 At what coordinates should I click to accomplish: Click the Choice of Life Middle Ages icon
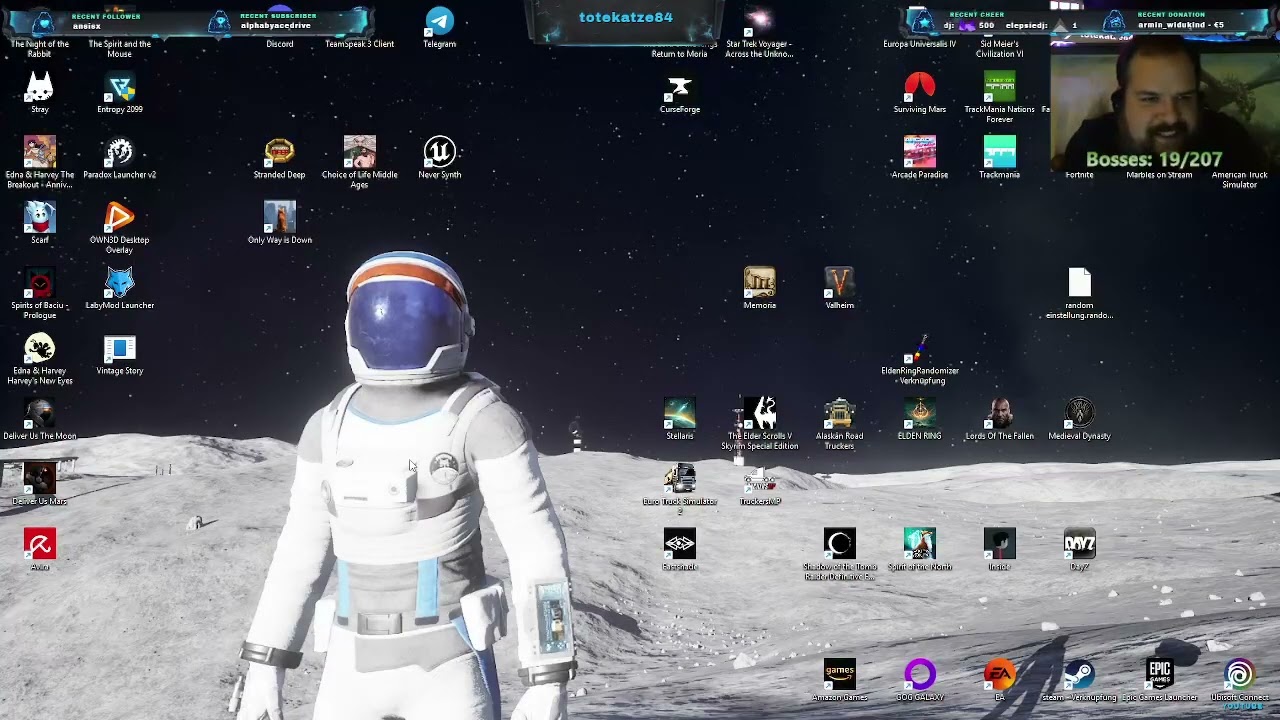pos(360,152)
